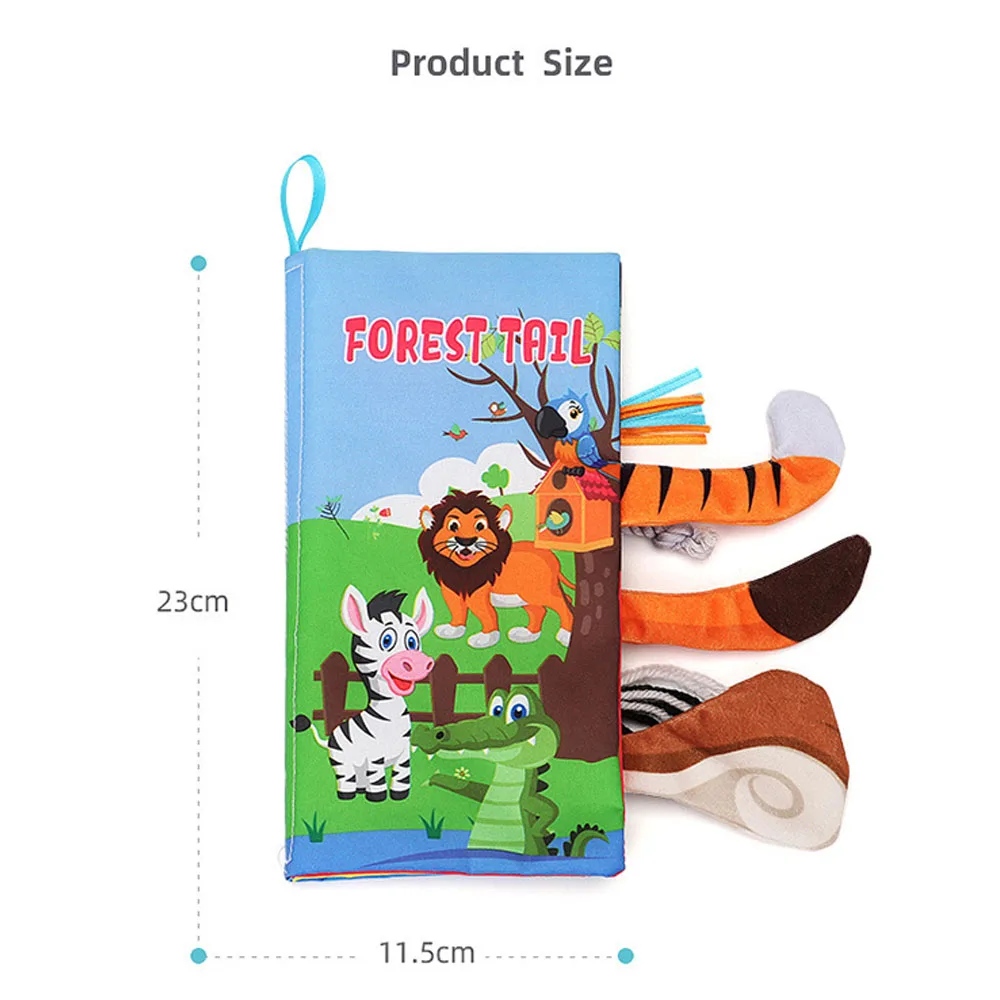Click the FOREST TAIL title text
The image size is (1000, 1000).
[x=467, y=339]
